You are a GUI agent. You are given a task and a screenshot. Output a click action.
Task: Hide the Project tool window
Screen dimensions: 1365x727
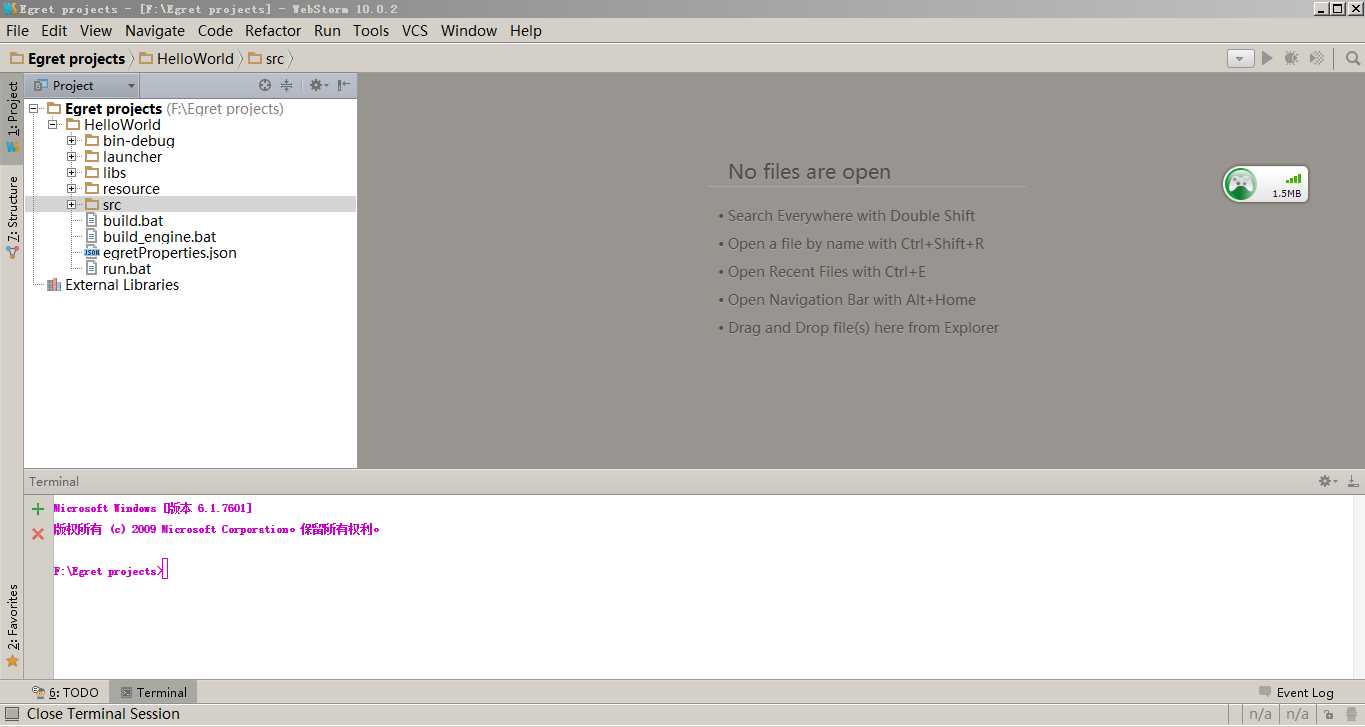tap(343, 86)
